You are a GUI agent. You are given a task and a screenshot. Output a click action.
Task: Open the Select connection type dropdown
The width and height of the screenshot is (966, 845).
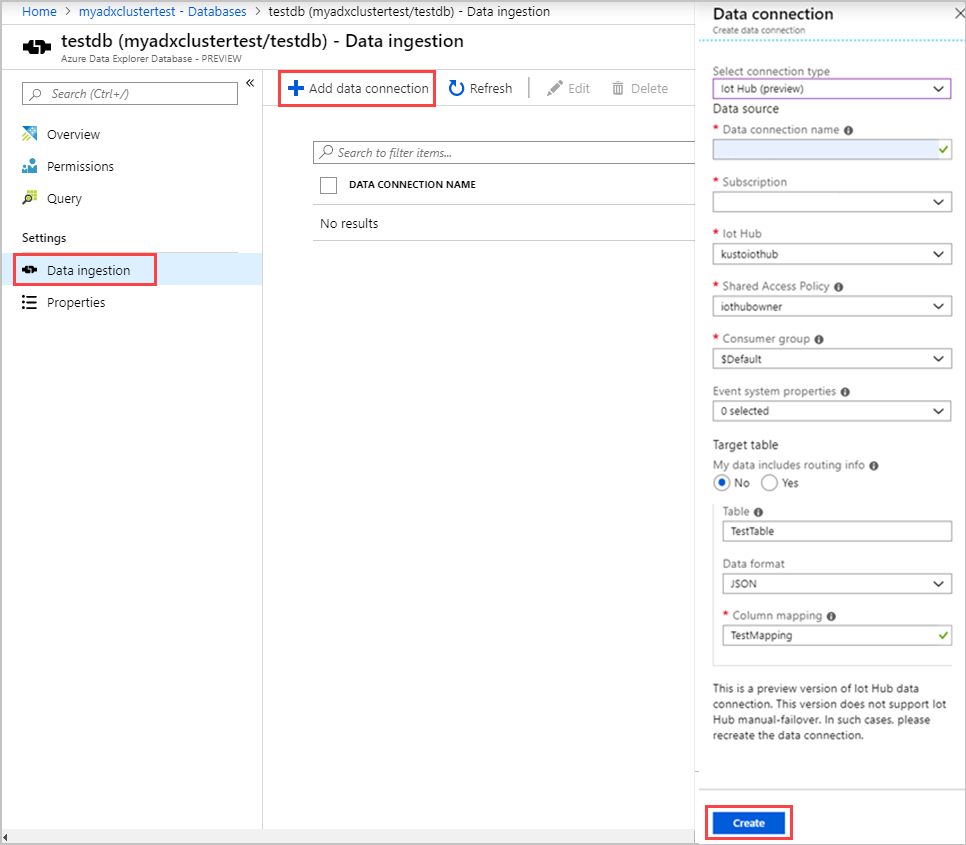click(832, 89)
